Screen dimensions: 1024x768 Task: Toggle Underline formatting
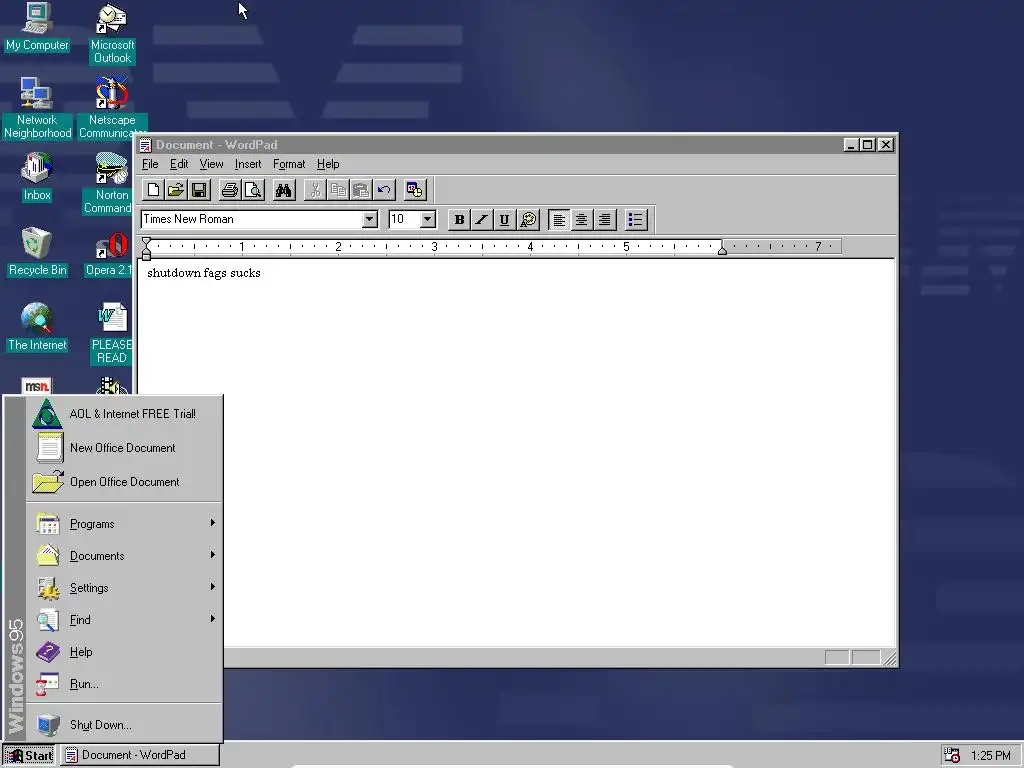504,219
